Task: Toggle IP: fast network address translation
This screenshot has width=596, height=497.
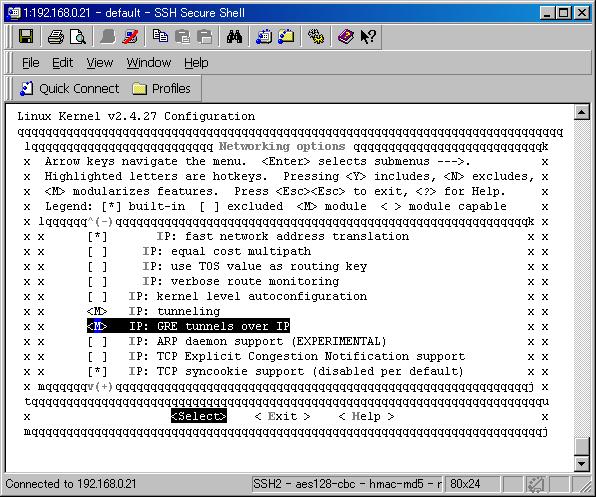Action: tap(249, 236)
